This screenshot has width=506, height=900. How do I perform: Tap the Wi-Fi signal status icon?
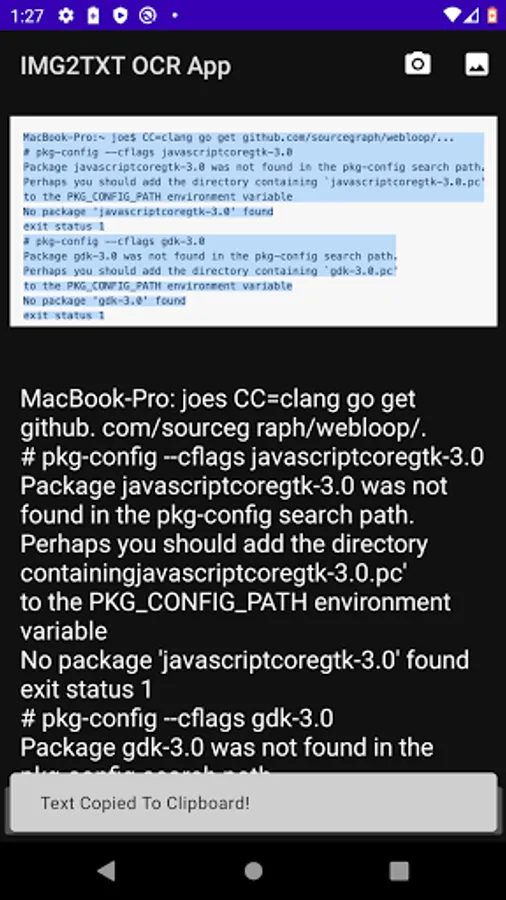tap(453, 15)
